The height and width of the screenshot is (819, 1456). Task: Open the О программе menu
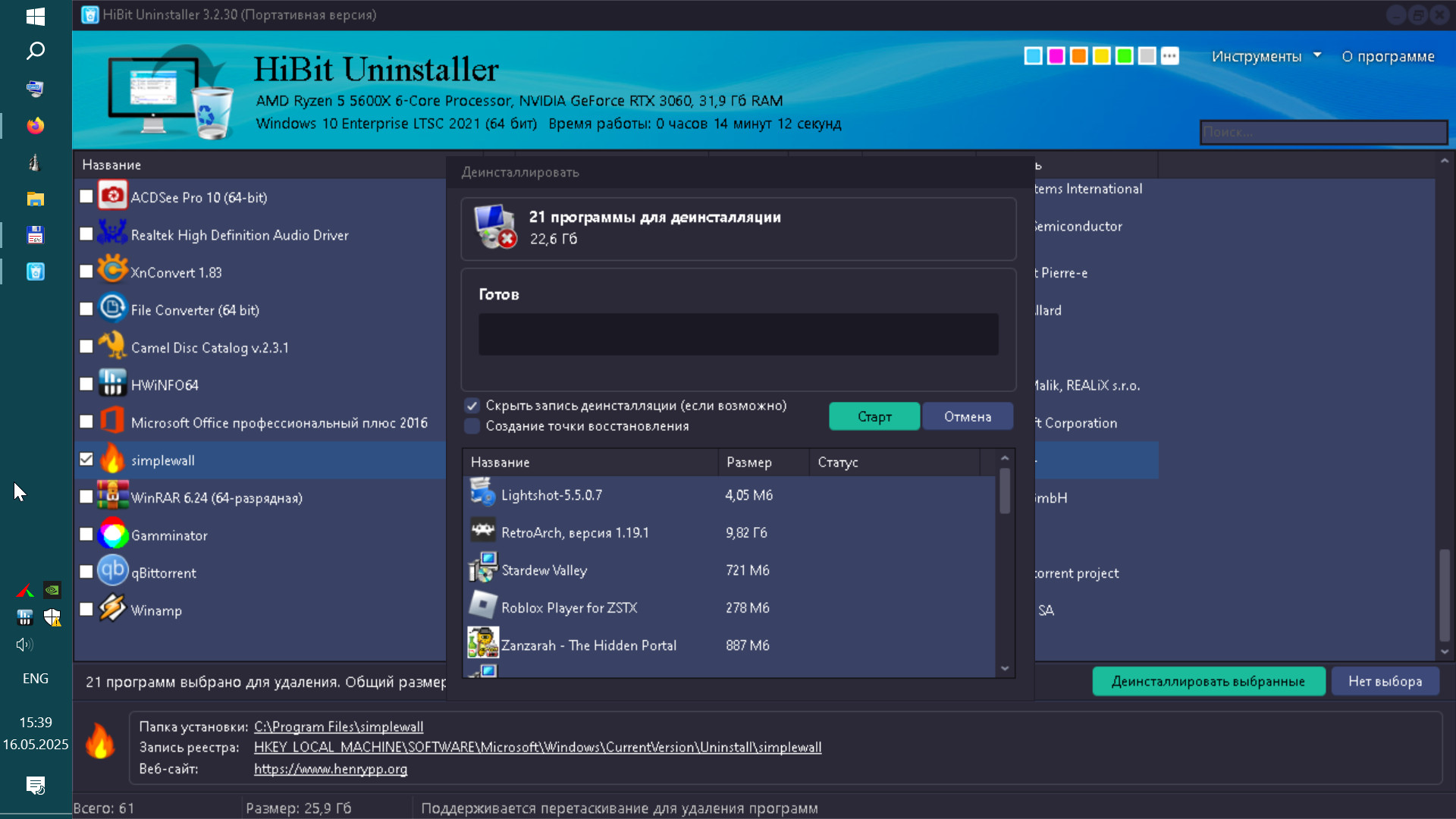point(1388,56)
